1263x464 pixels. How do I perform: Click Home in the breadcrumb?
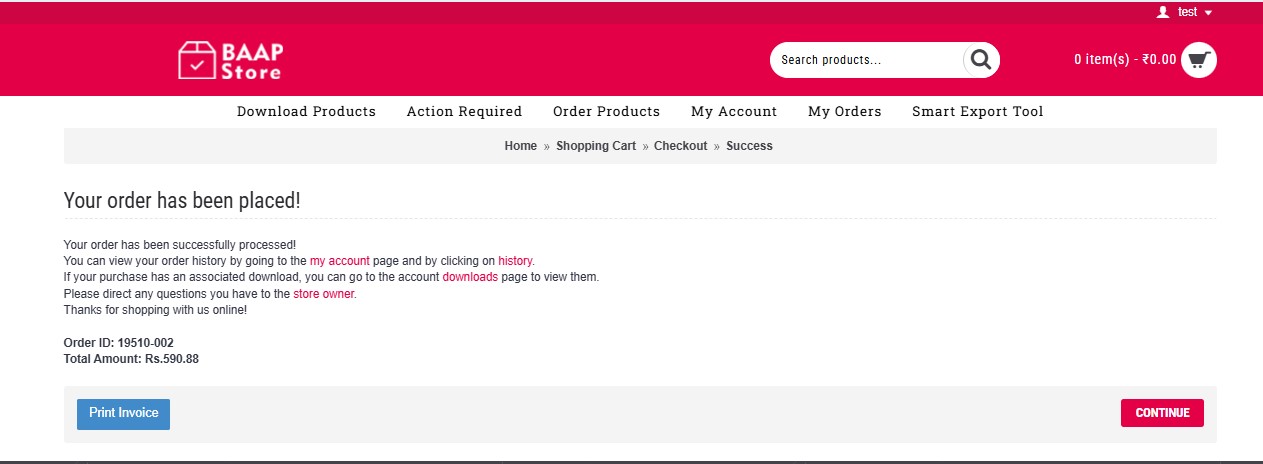click(520, 146)
